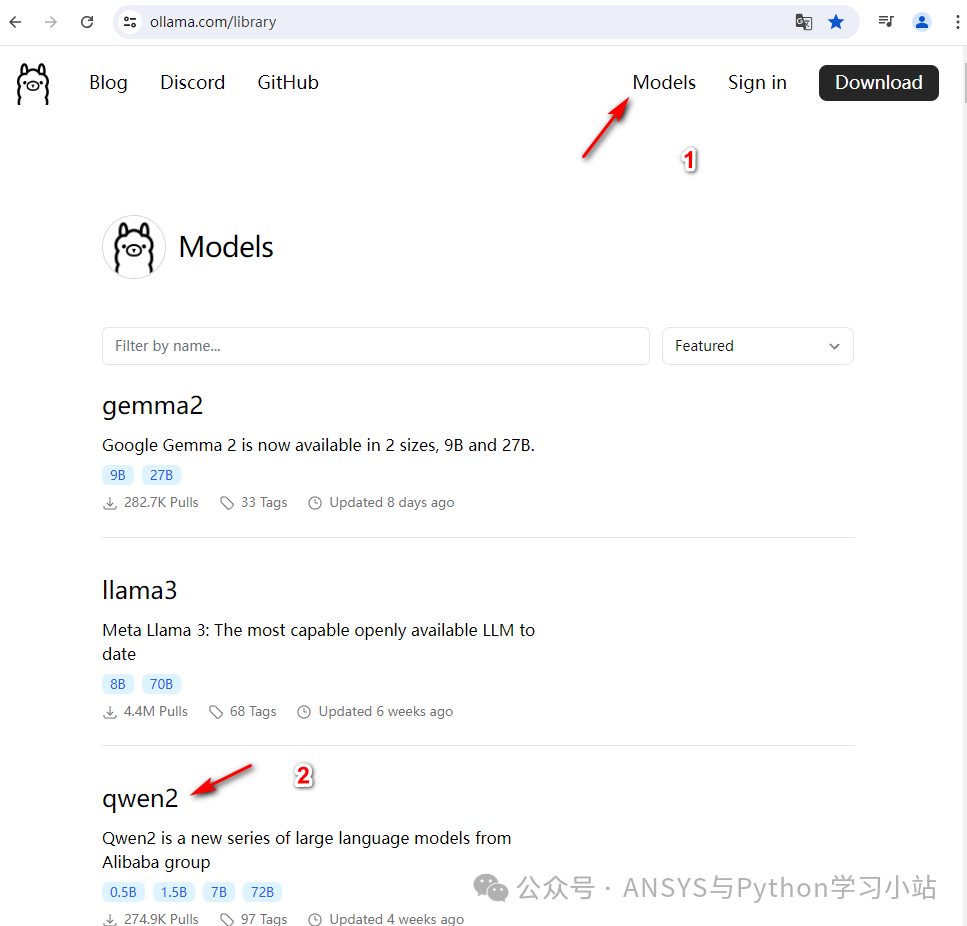Viewport: 967px width, 926px height.
Task: Select the qwen2 1.5B tag
Action: click(174, 892)
